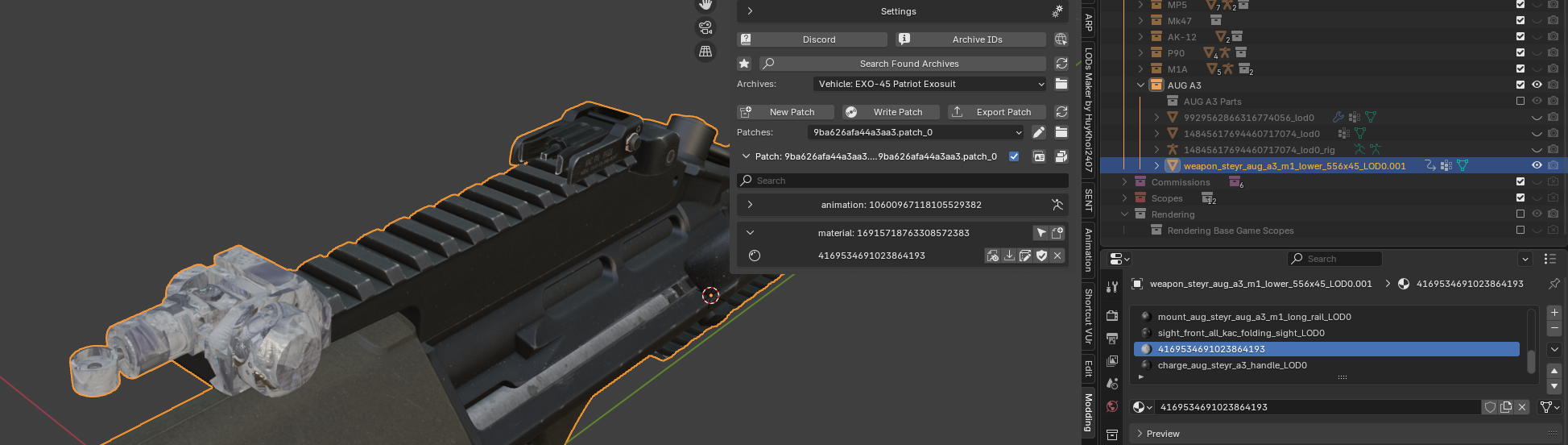The image size is (1568, 445).
Task: Expand the Preview panel
Action: point(1163,434)
